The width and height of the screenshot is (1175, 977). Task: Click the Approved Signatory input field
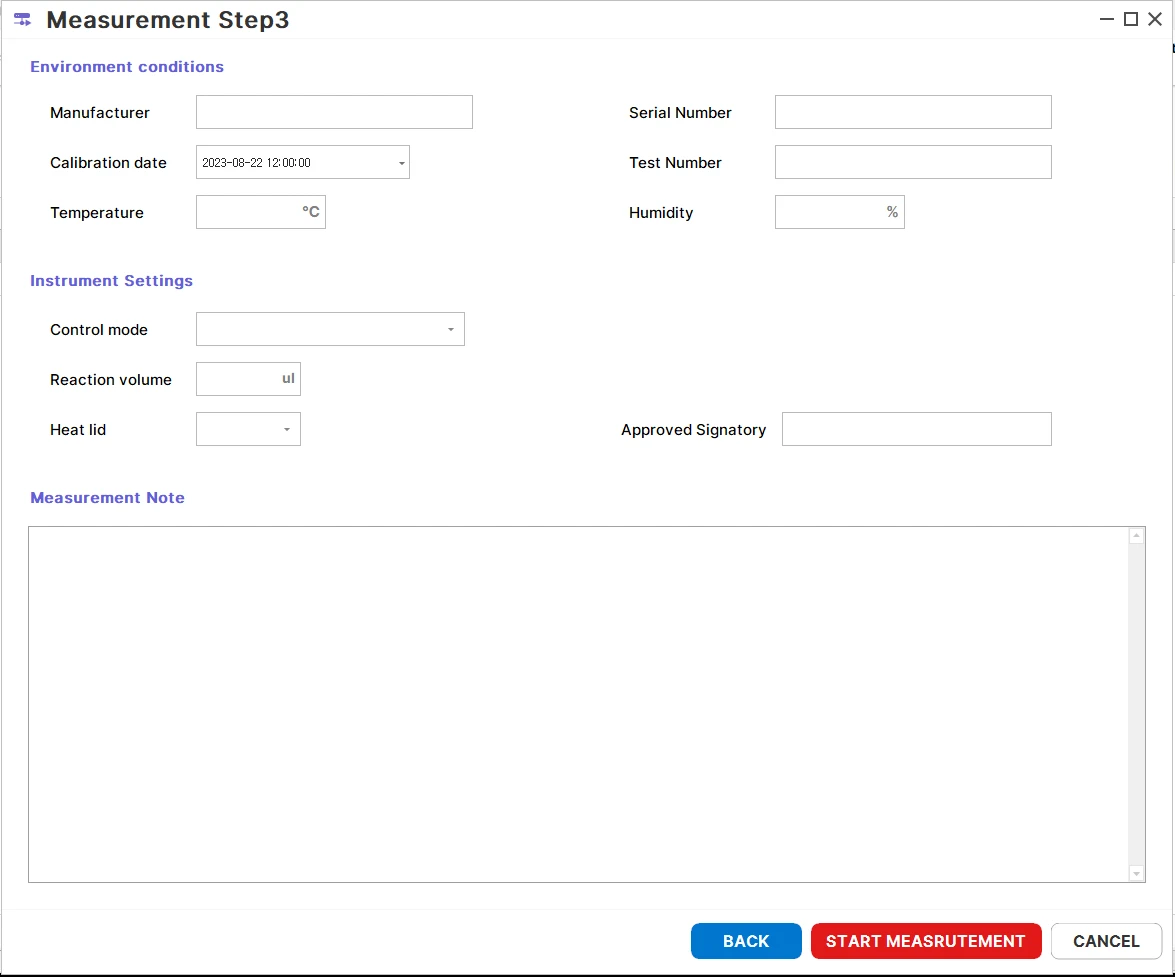click(x=916, y=429)
